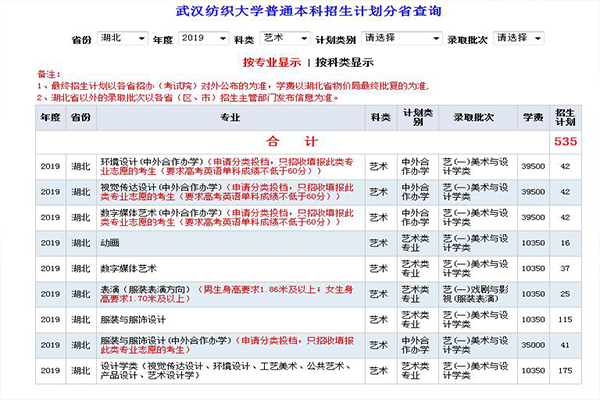Click the total value 535
This screenshot has height=400, width=600.
tap(566, 142)
